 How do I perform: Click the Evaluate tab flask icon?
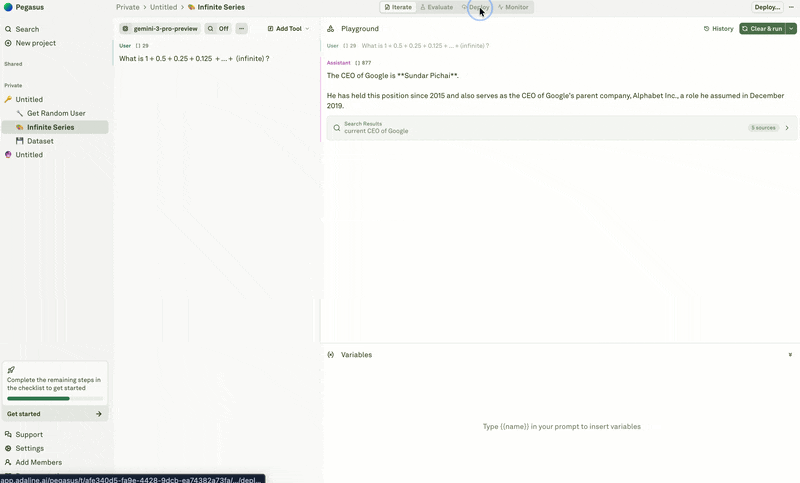coord(423,7)
